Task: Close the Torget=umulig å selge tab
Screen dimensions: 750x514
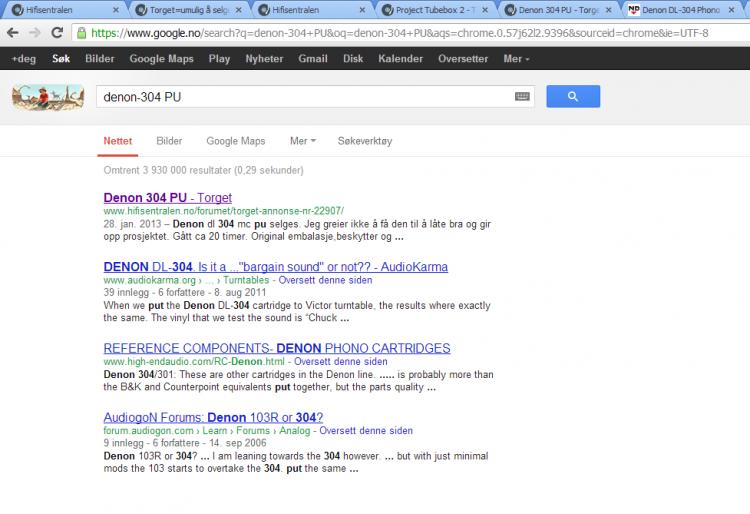Action: pyautogui.click(x=239, y=10)
